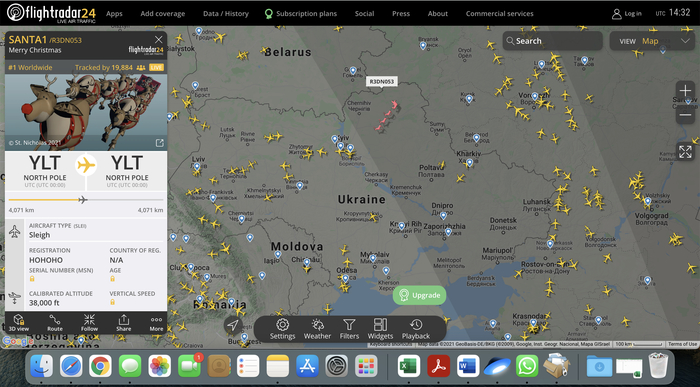Screen dimensions: 700x387
Task: Click the Ukraine country label on map
Action: coord(362,200)
